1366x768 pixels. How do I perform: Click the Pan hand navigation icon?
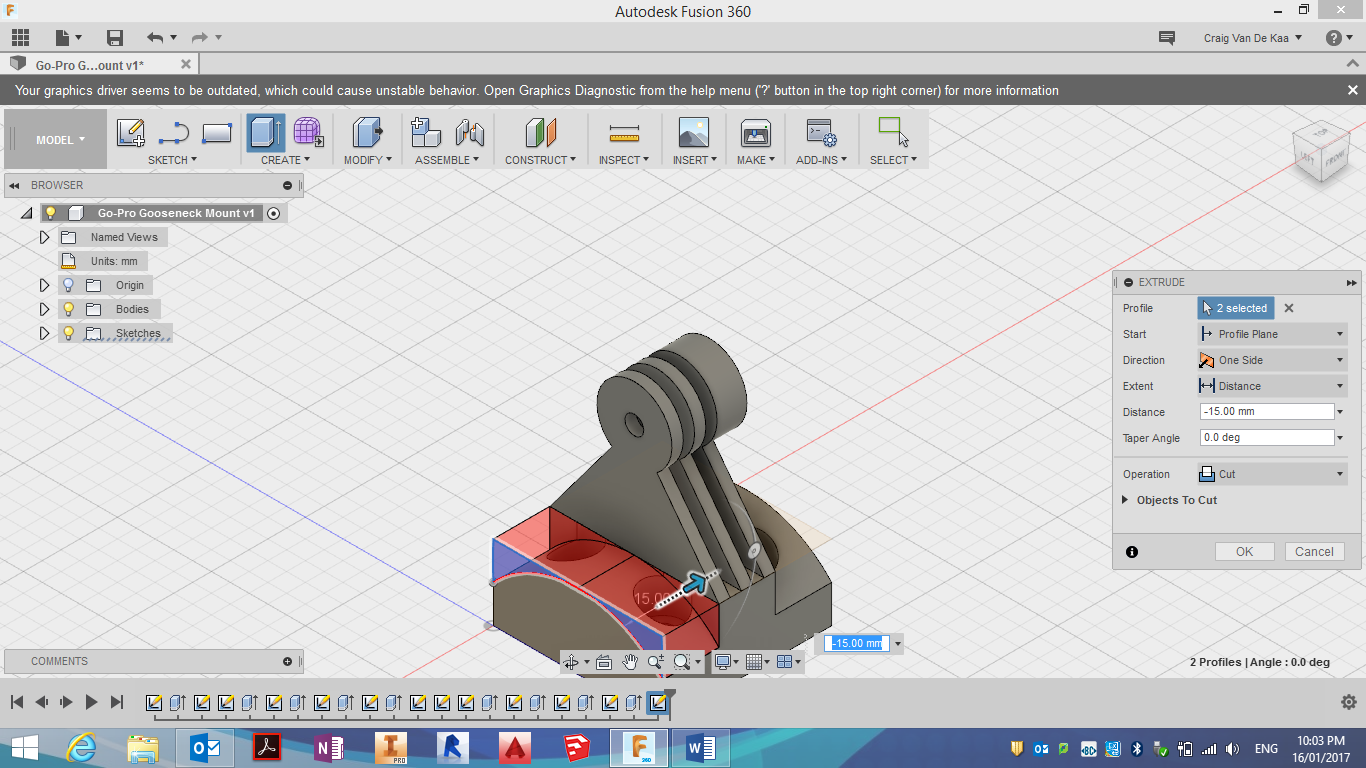(630, 661)
